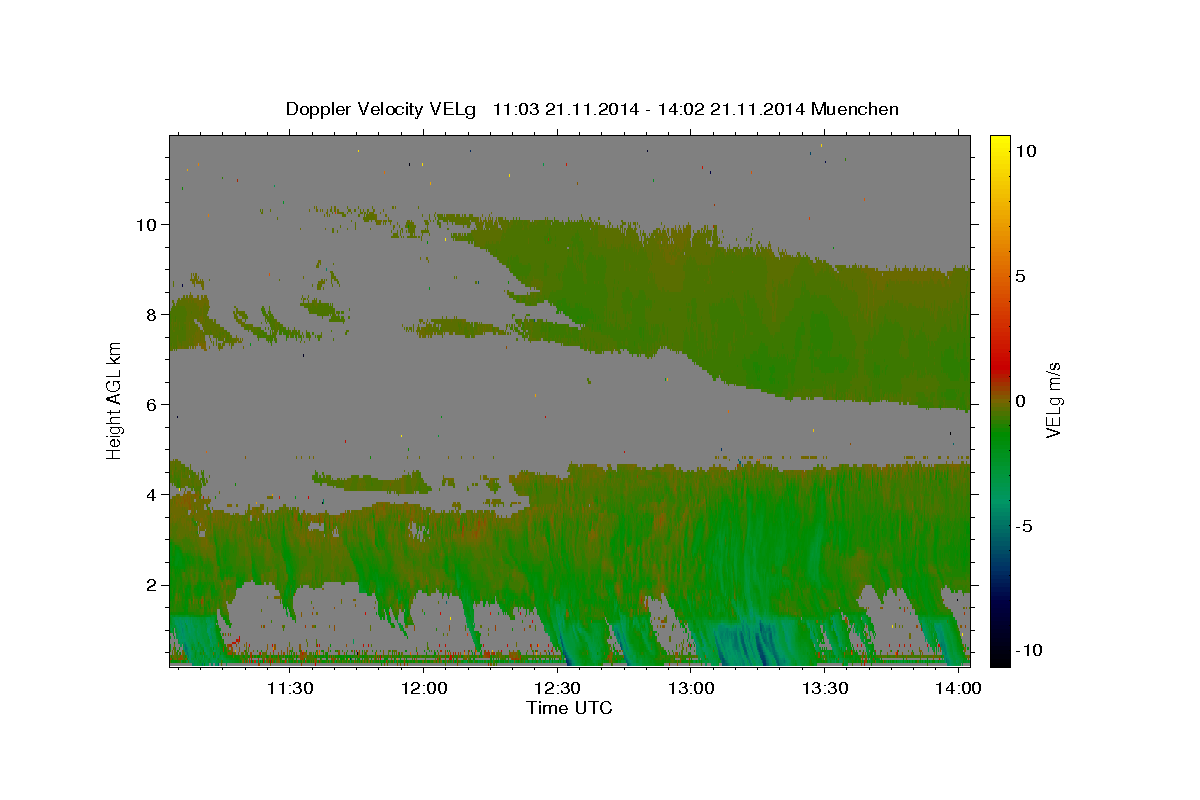Click the '13:30' time axis label
The image size is (1200, 800).
click(x=825, y=689)
